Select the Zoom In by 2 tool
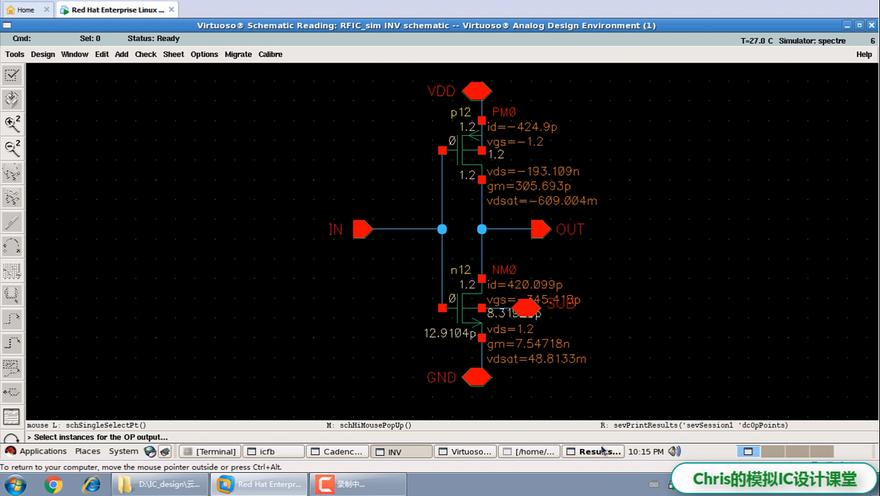The width and height of the screenshot is (880, 496). (x=12, y=124)
